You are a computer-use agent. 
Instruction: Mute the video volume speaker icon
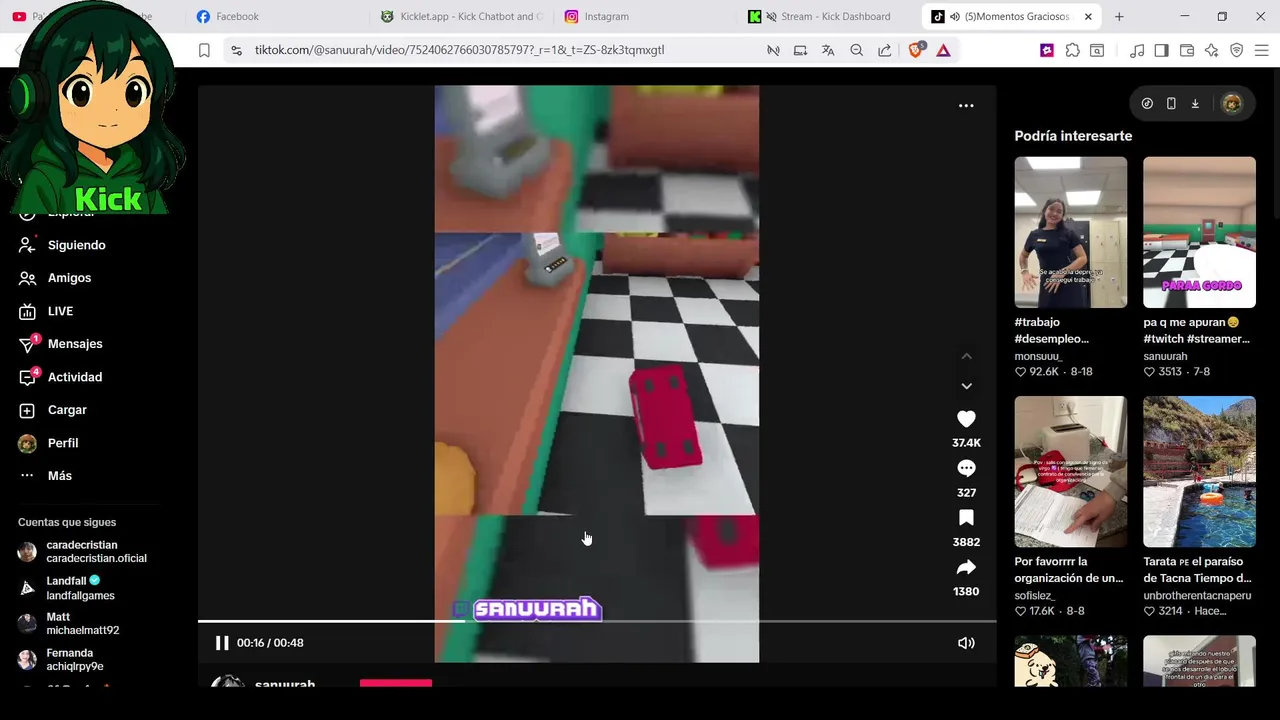tap(966, 643)
